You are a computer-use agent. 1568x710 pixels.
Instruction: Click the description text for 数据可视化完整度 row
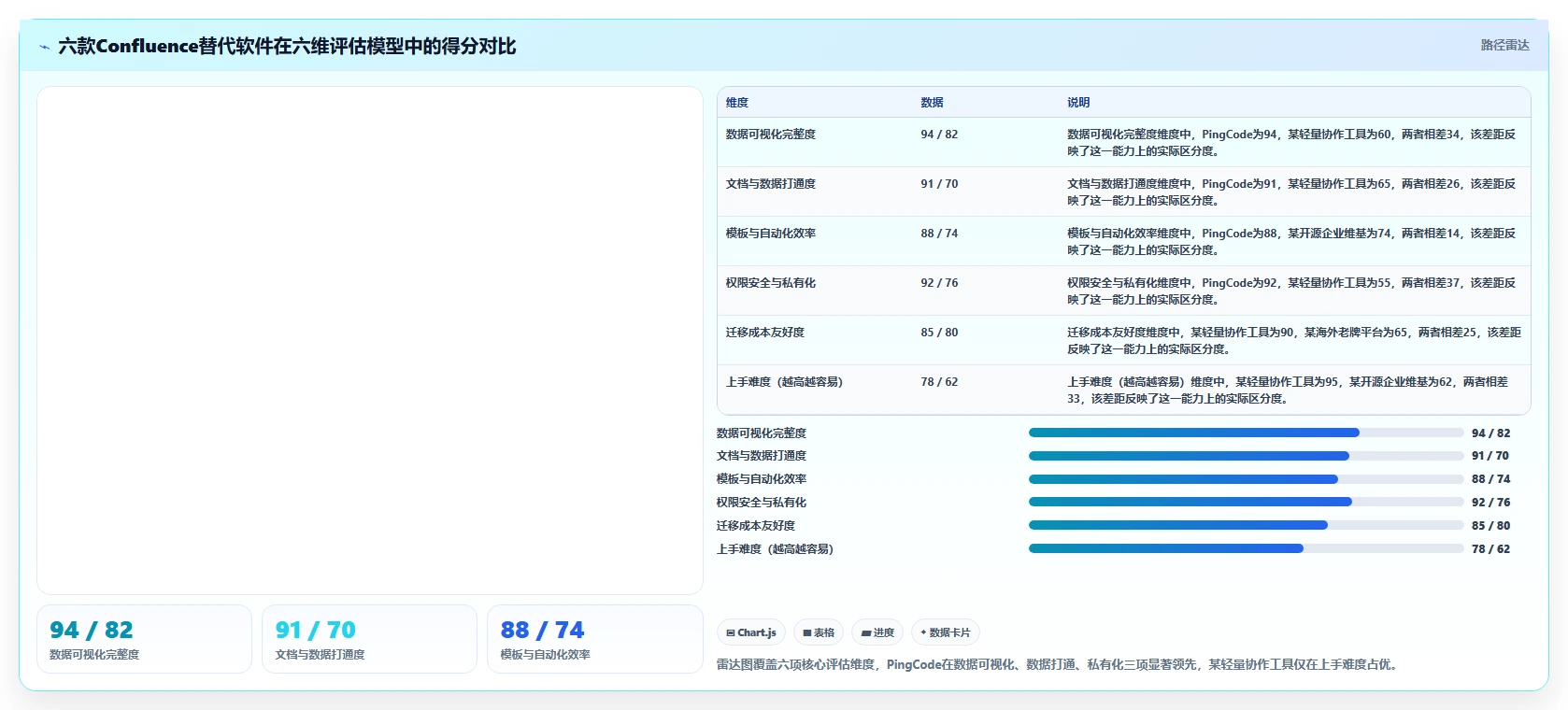coord(1291,143)
